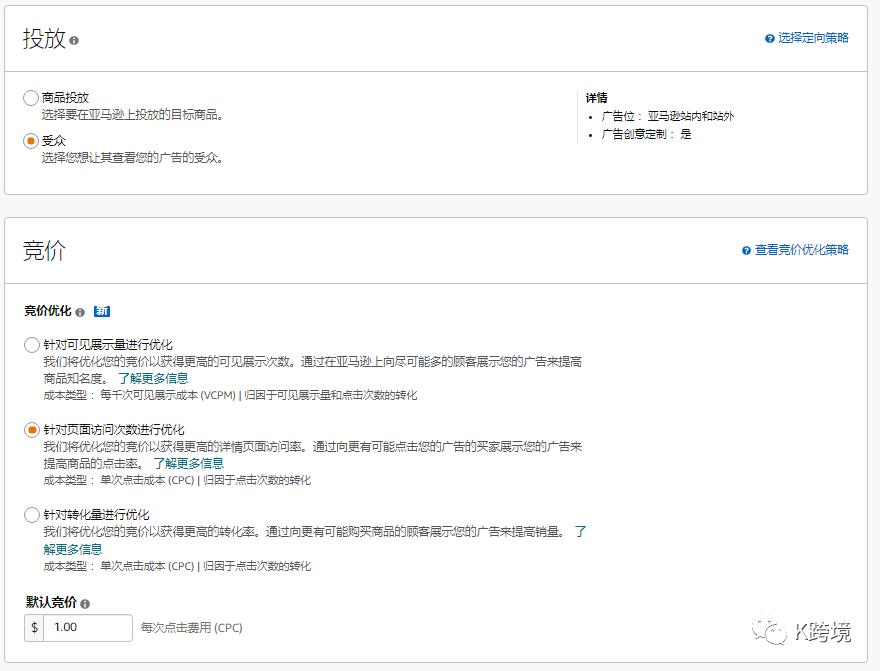This screenshot has width=880, height=671.
Task: Click 了解更多信息 under the page visits option
Action: click(x=190, y=463)
